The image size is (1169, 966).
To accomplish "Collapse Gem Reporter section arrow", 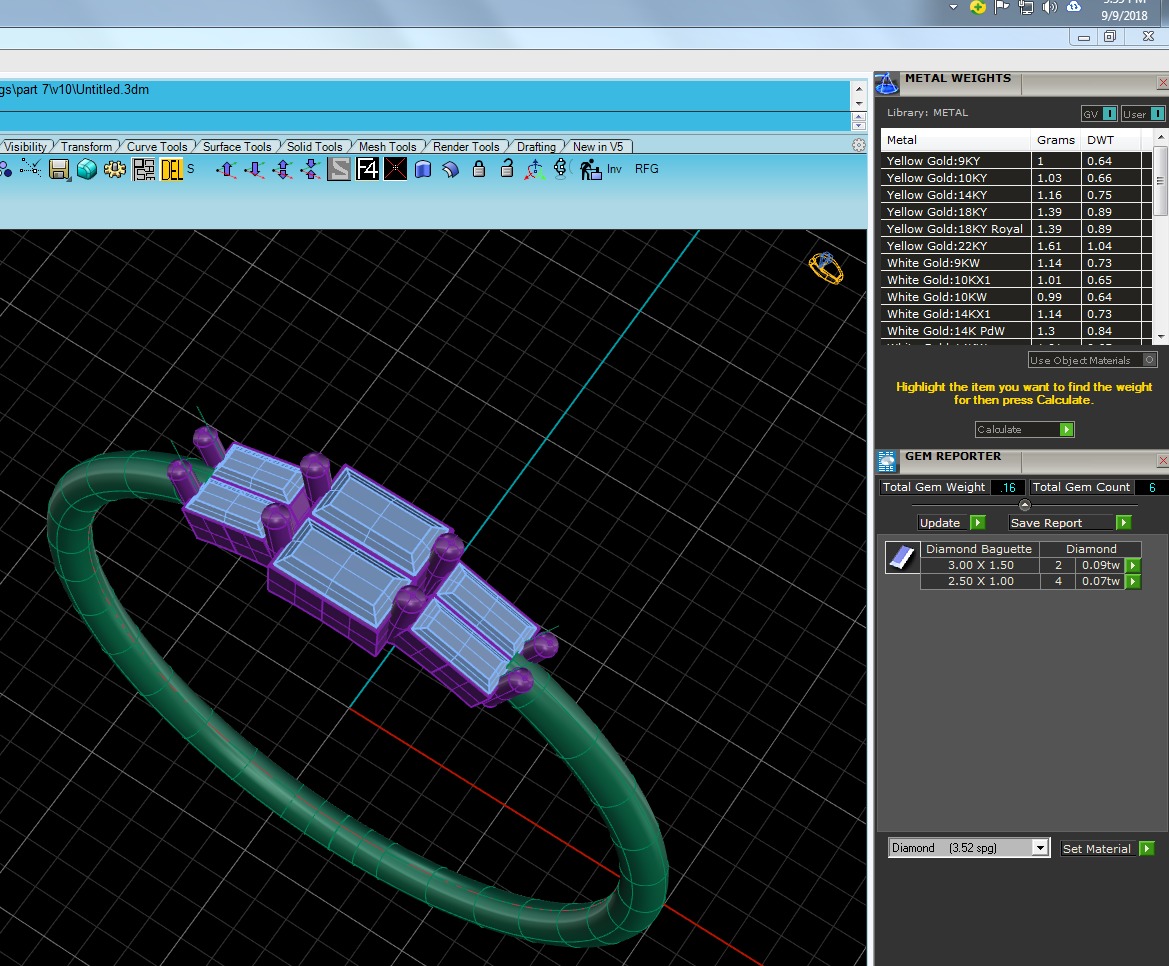I will point(1024,505).
